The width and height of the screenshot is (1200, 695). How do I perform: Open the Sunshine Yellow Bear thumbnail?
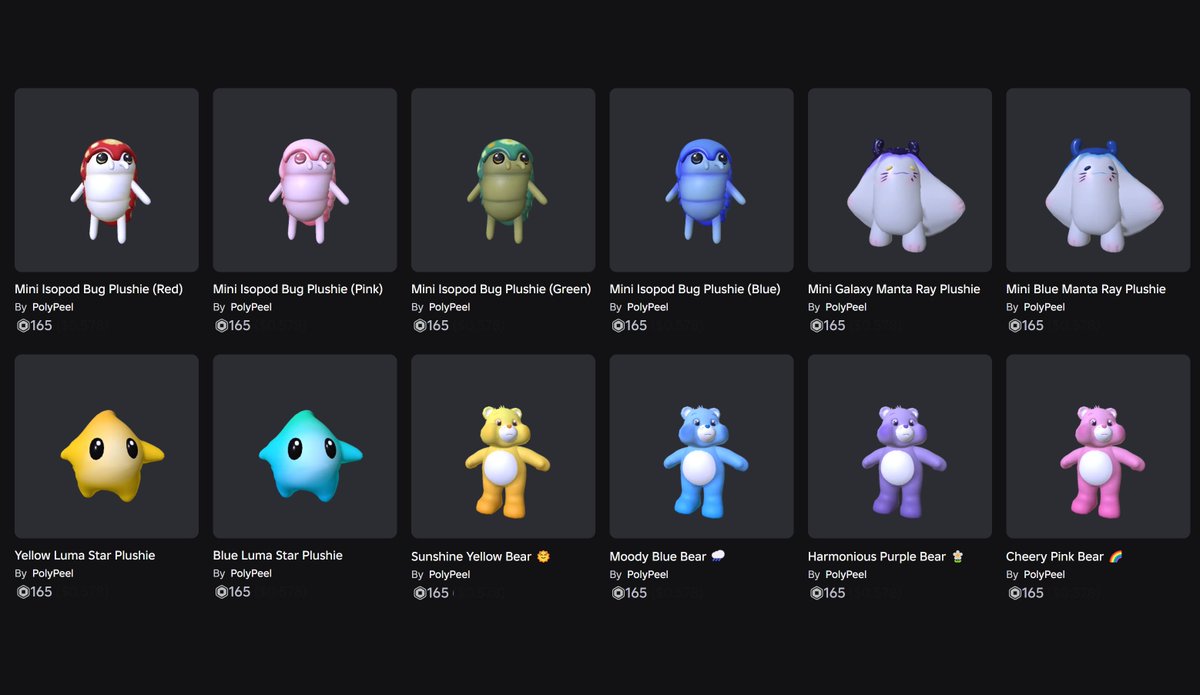[x=503, y=446]
